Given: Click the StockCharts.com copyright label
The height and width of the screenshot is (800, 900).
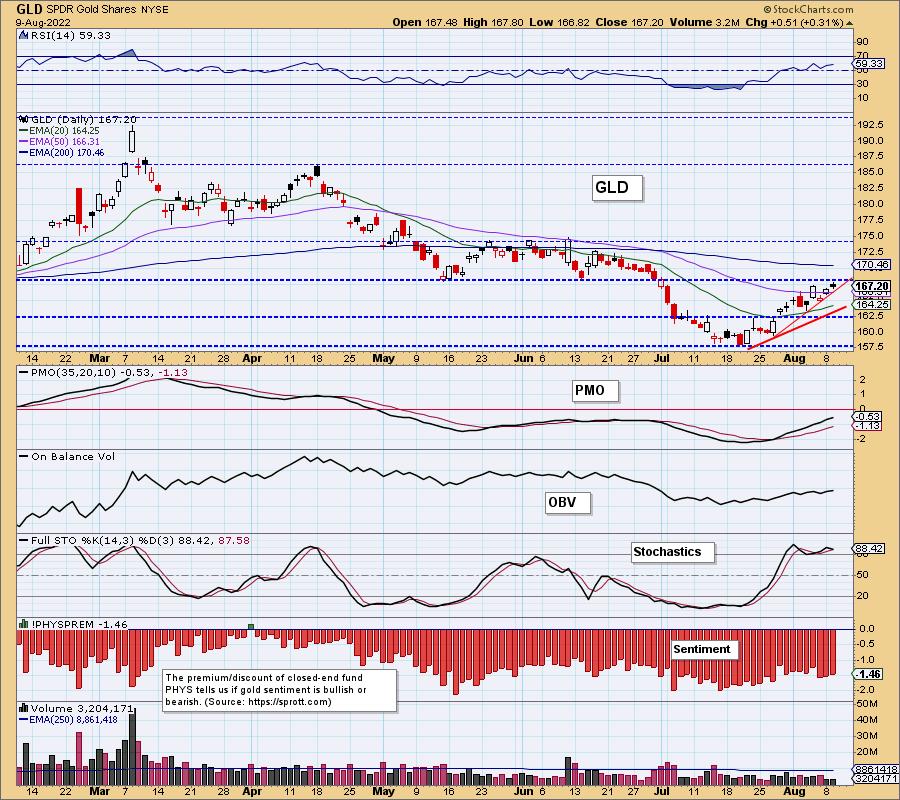Looking at the screenshot, I should (x=808, y=9).
